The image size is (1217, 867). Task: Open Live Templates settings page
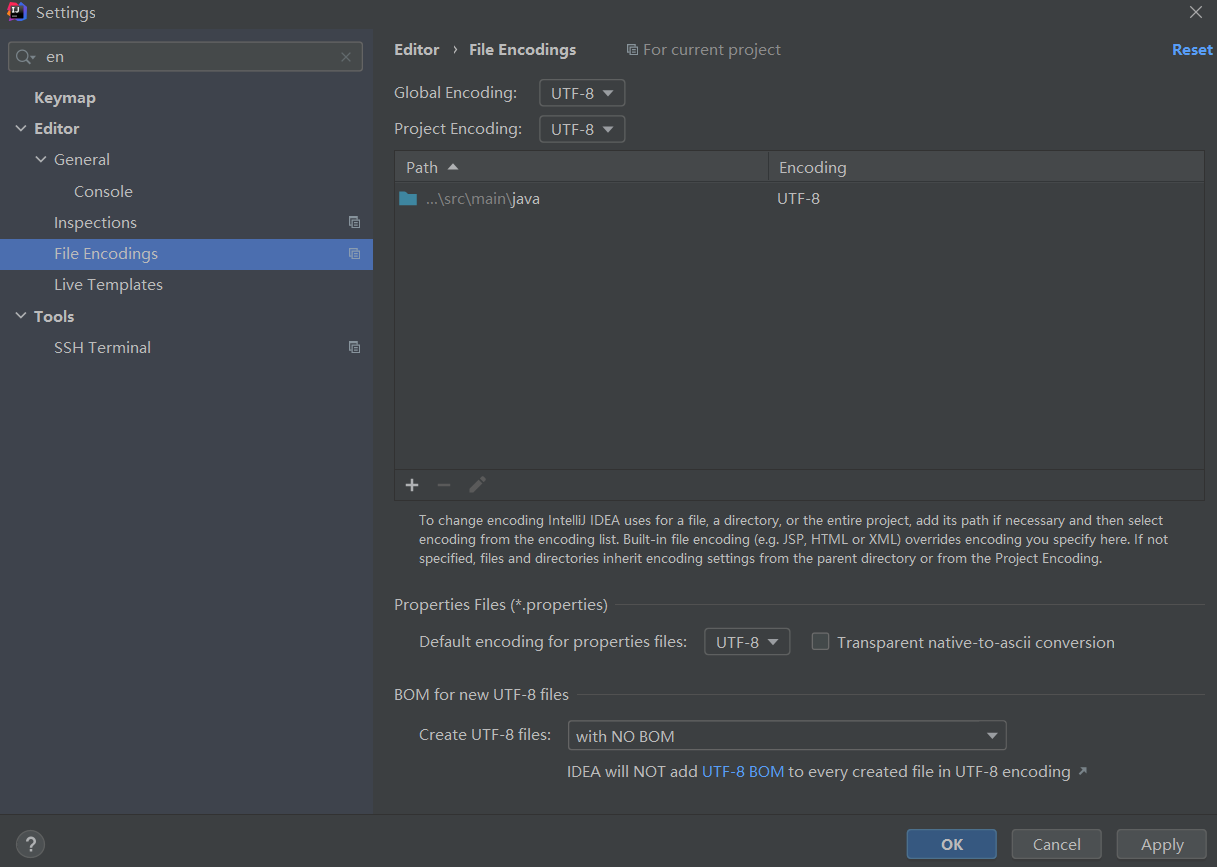108,285
